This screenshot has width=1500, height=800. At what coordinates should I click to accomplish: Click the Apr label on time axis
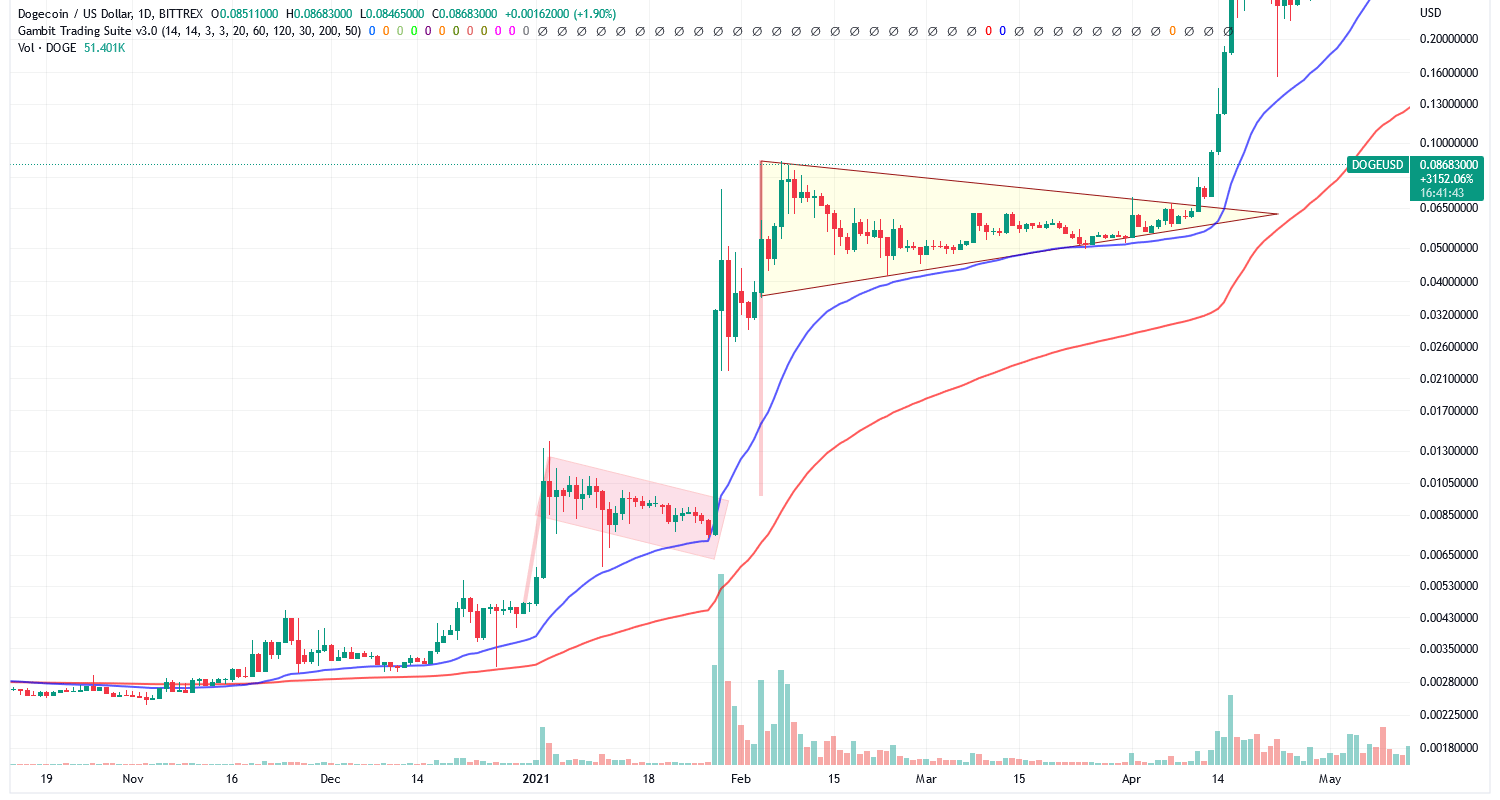(x=1132, y=778)
